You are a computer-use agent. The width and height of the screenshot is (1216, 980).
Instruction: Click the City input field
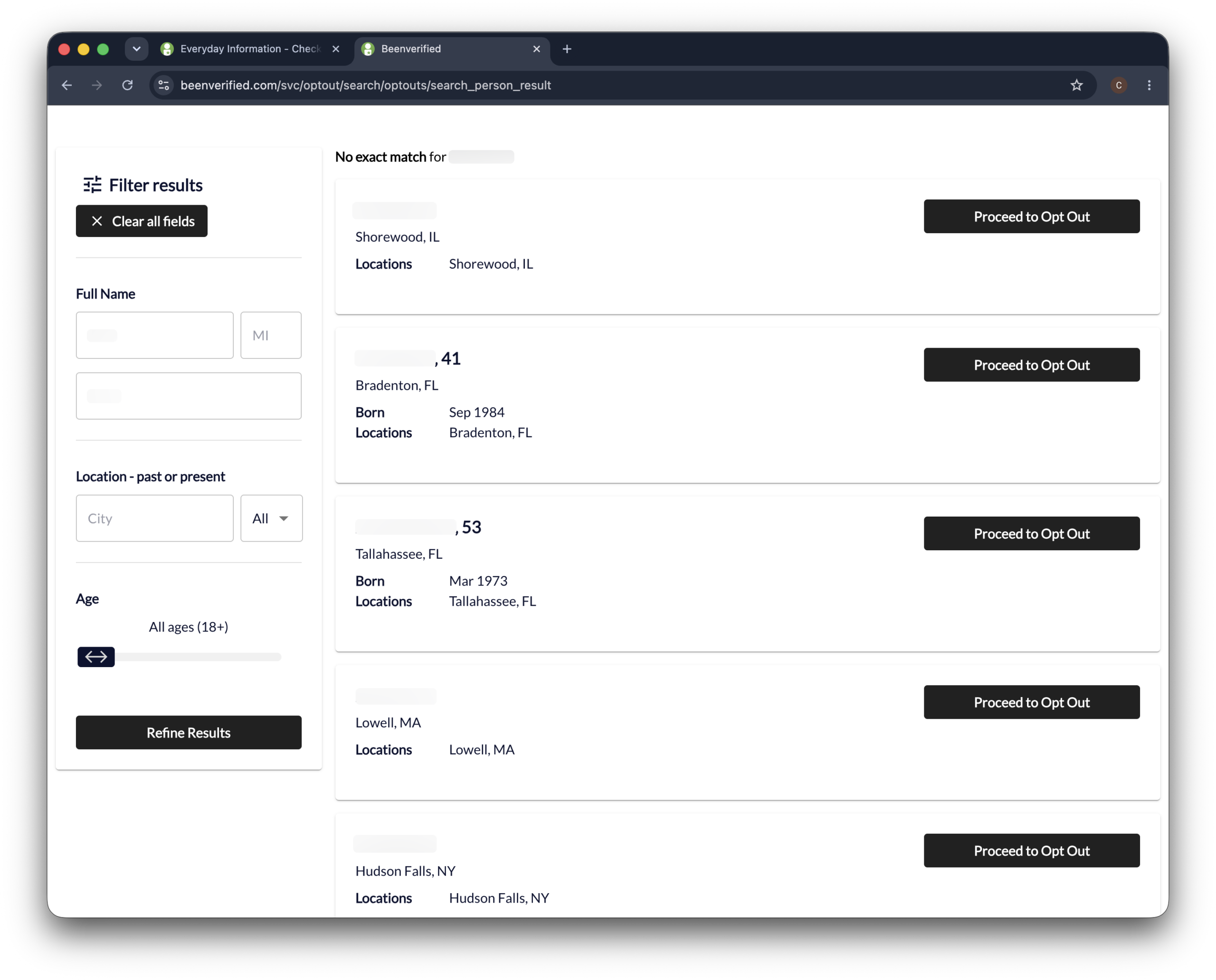(x=155, y=518)
